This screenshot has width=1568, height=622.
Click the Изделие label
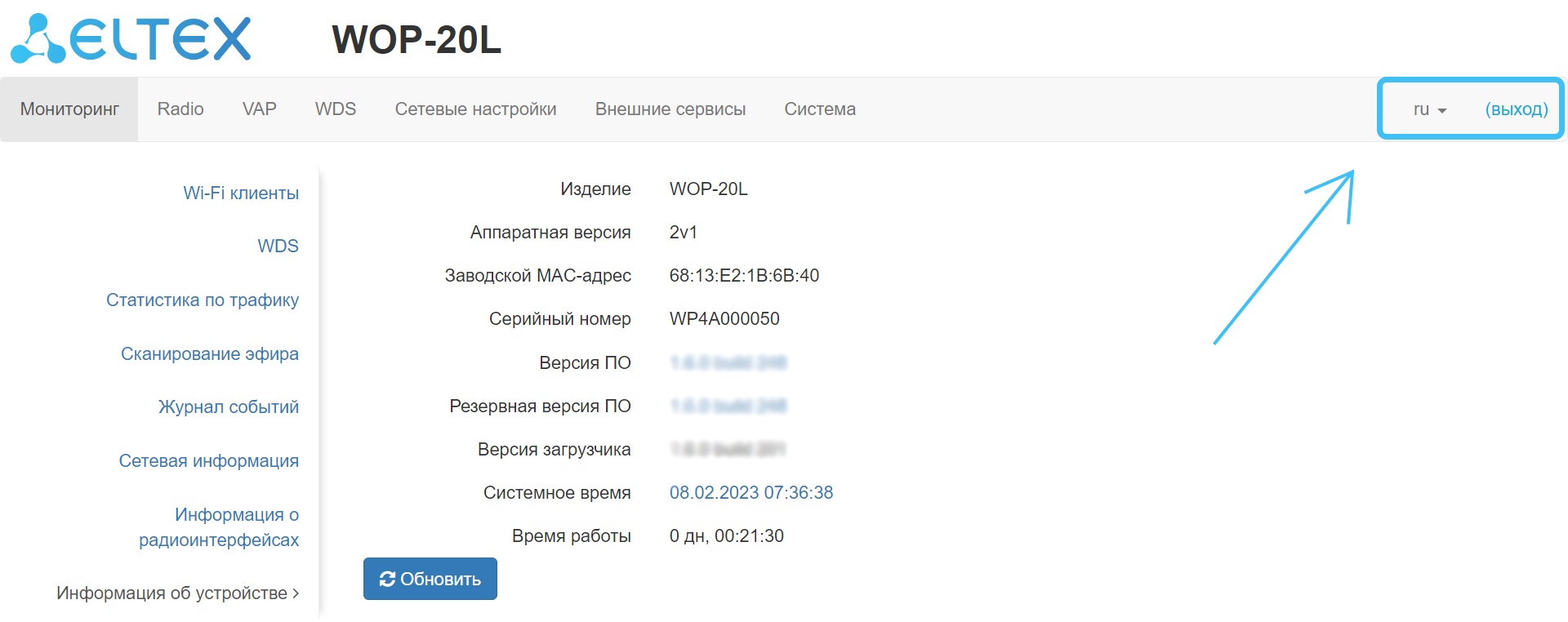click(x=595, y=189)
